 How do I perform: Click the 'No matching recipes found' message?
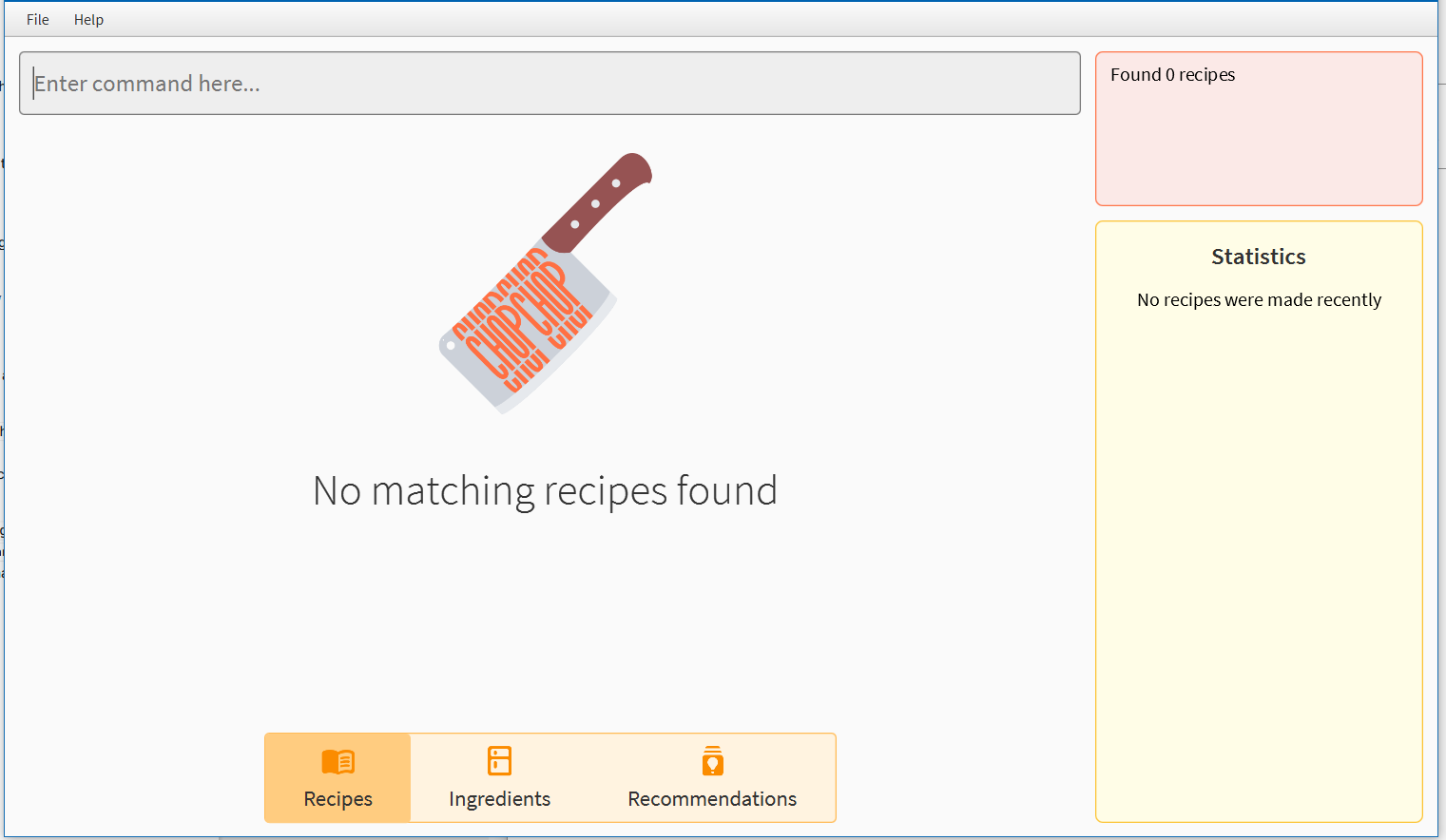(545, 491)
